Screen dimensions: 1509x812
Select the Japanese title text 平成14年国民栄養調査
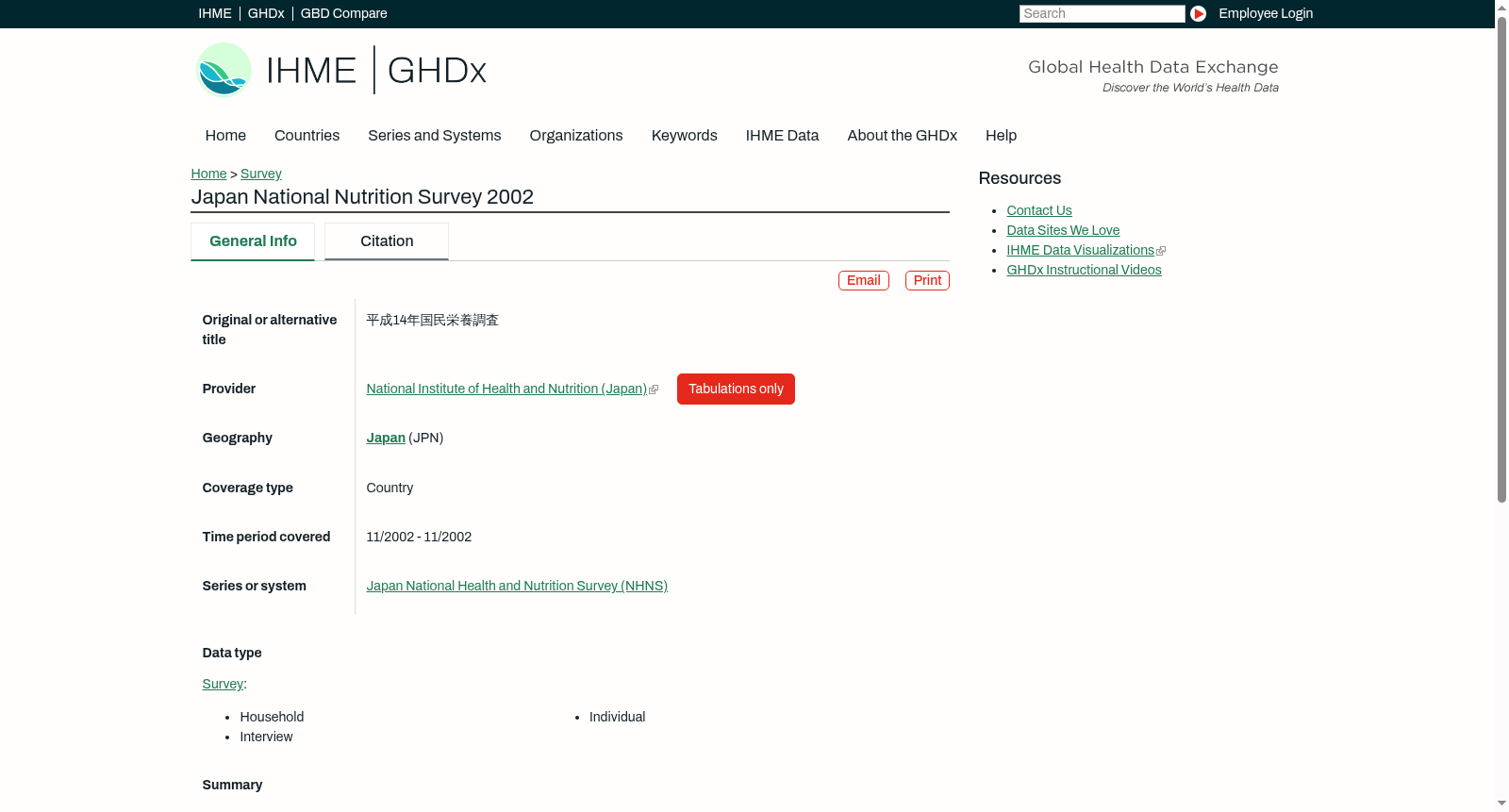432,321
